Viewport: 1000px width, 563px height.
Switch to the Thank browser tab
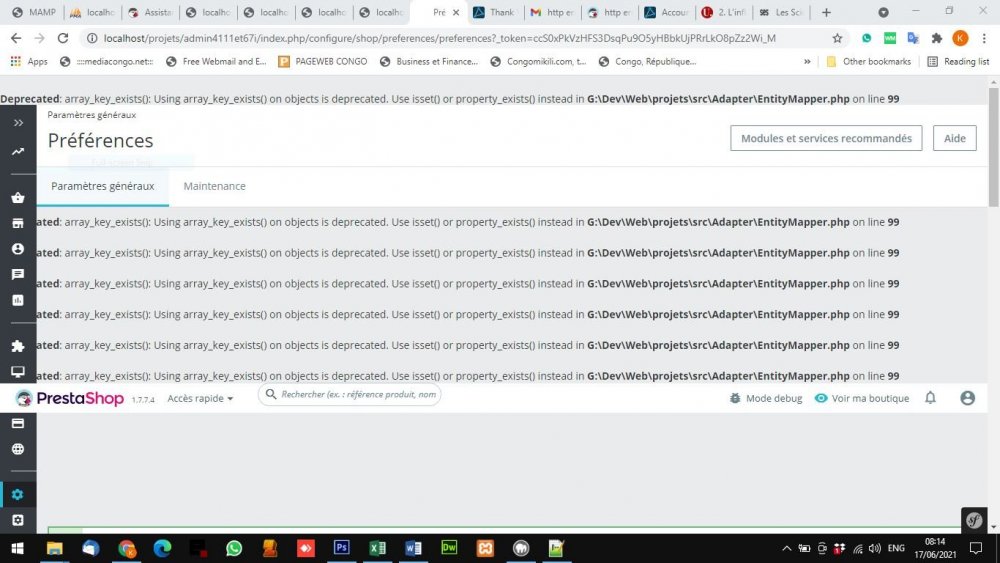[x=496, y=12]
